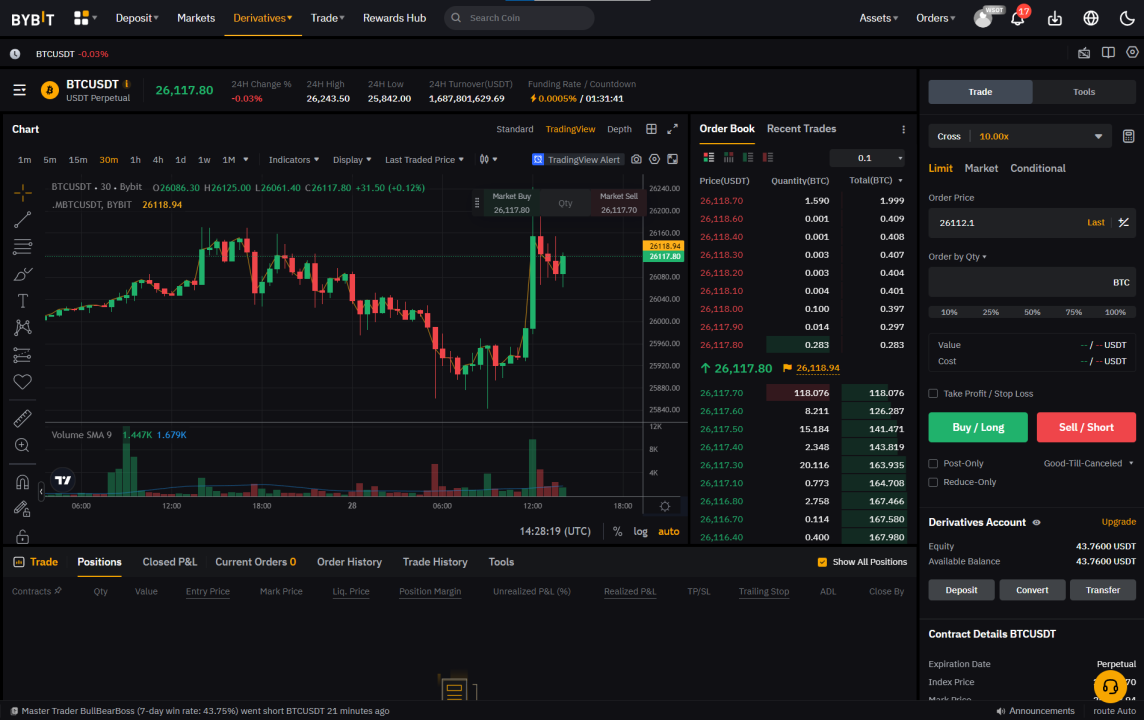Enable Reduce-Only checkbox
The image size is (1144, 720).
click(x=933, y=481)
